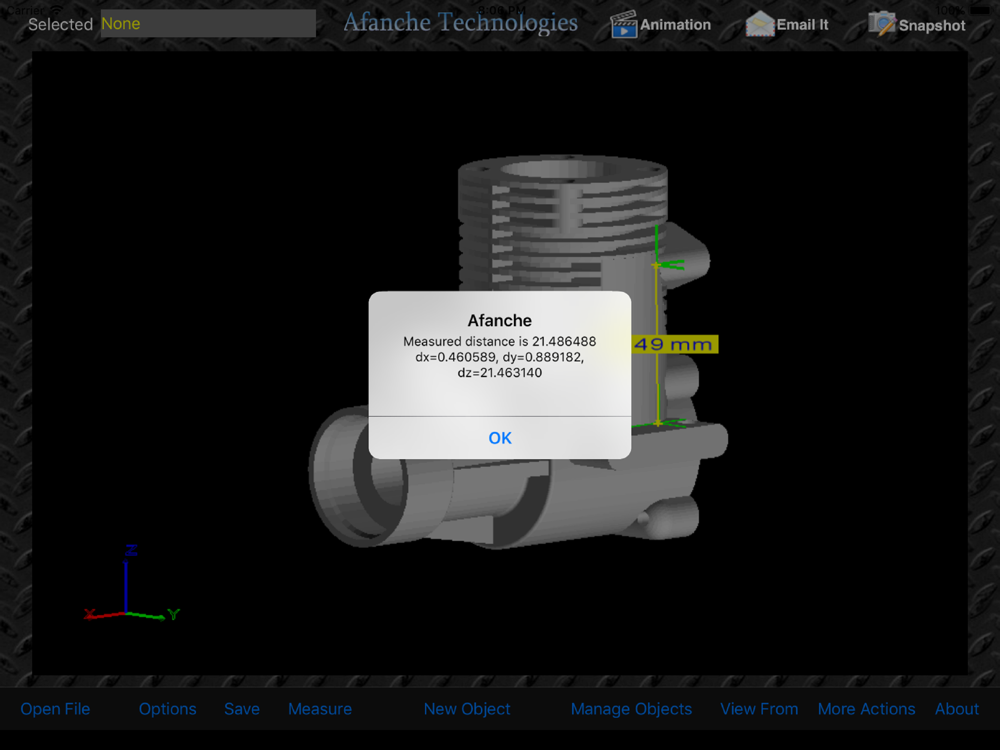Click the Email It label text
1000x750 pixels.
click(x=802, y=25)
